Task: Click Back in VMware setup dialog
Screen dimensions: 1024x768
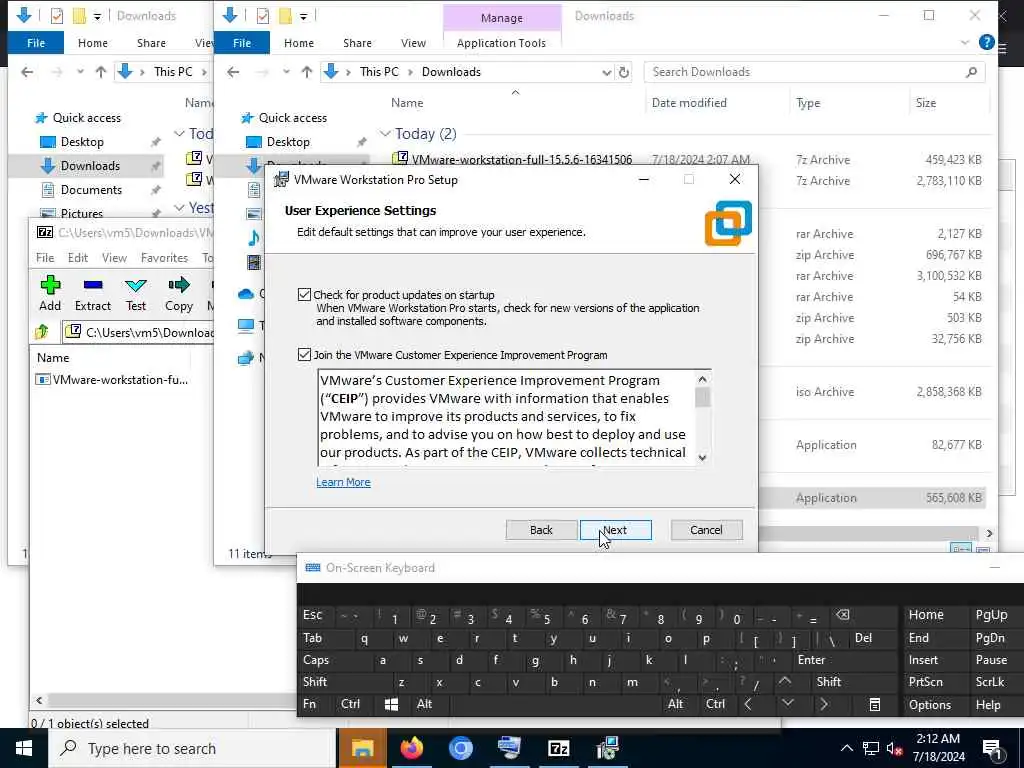Action: click(x=541, y=530)
